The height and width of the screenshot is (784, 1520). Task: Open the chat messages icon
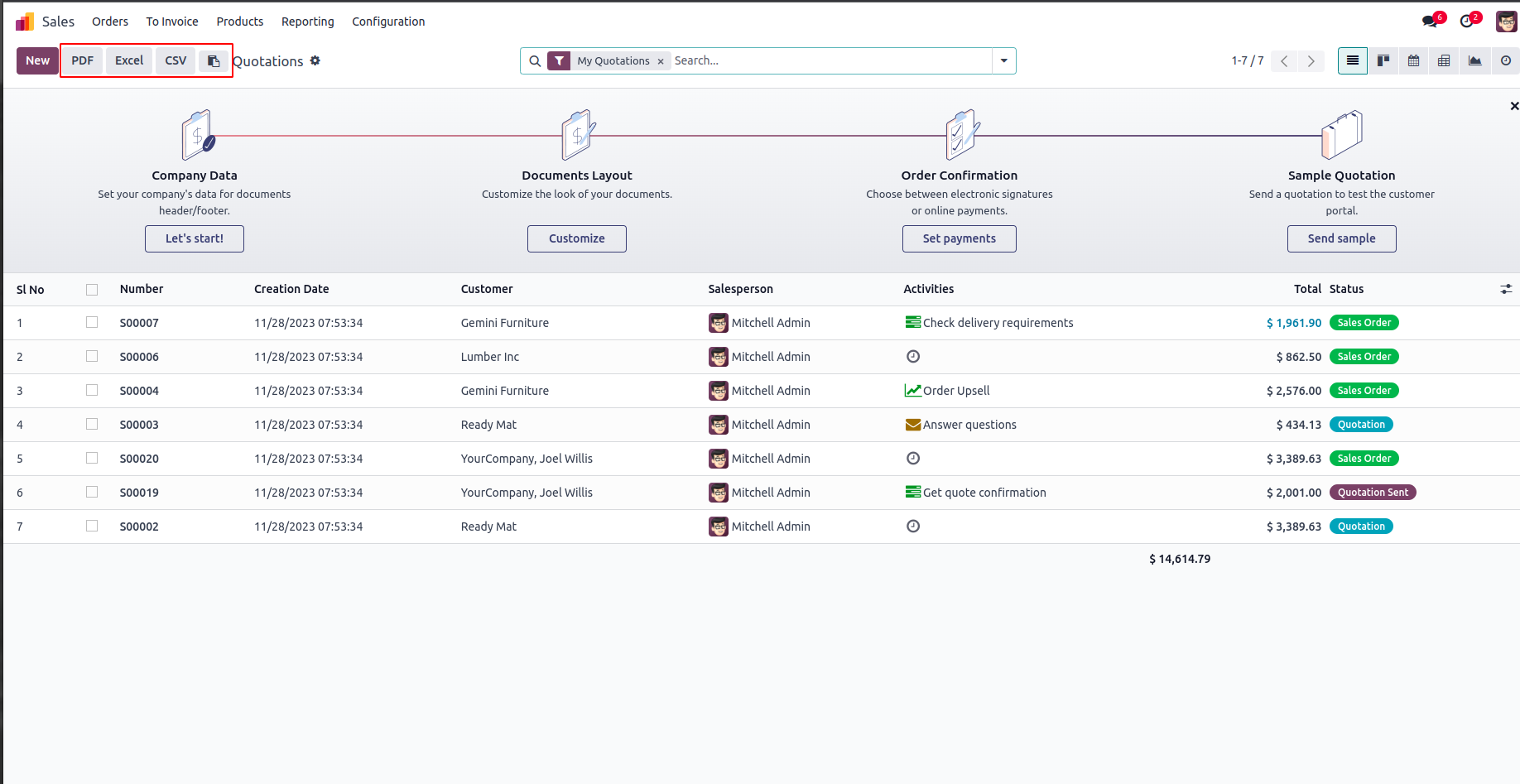point(1430,22)
